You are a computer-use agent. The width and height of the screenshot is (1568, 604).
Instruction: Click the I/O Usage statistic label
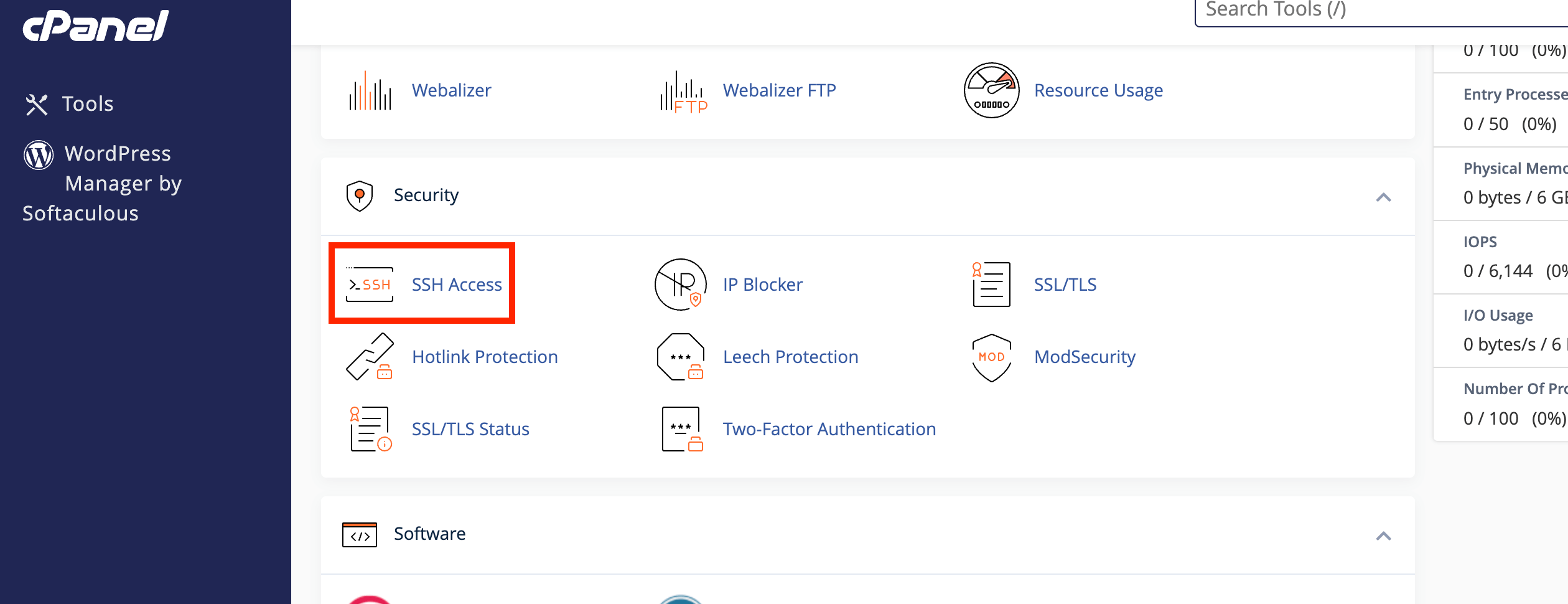coord(1498,316)
